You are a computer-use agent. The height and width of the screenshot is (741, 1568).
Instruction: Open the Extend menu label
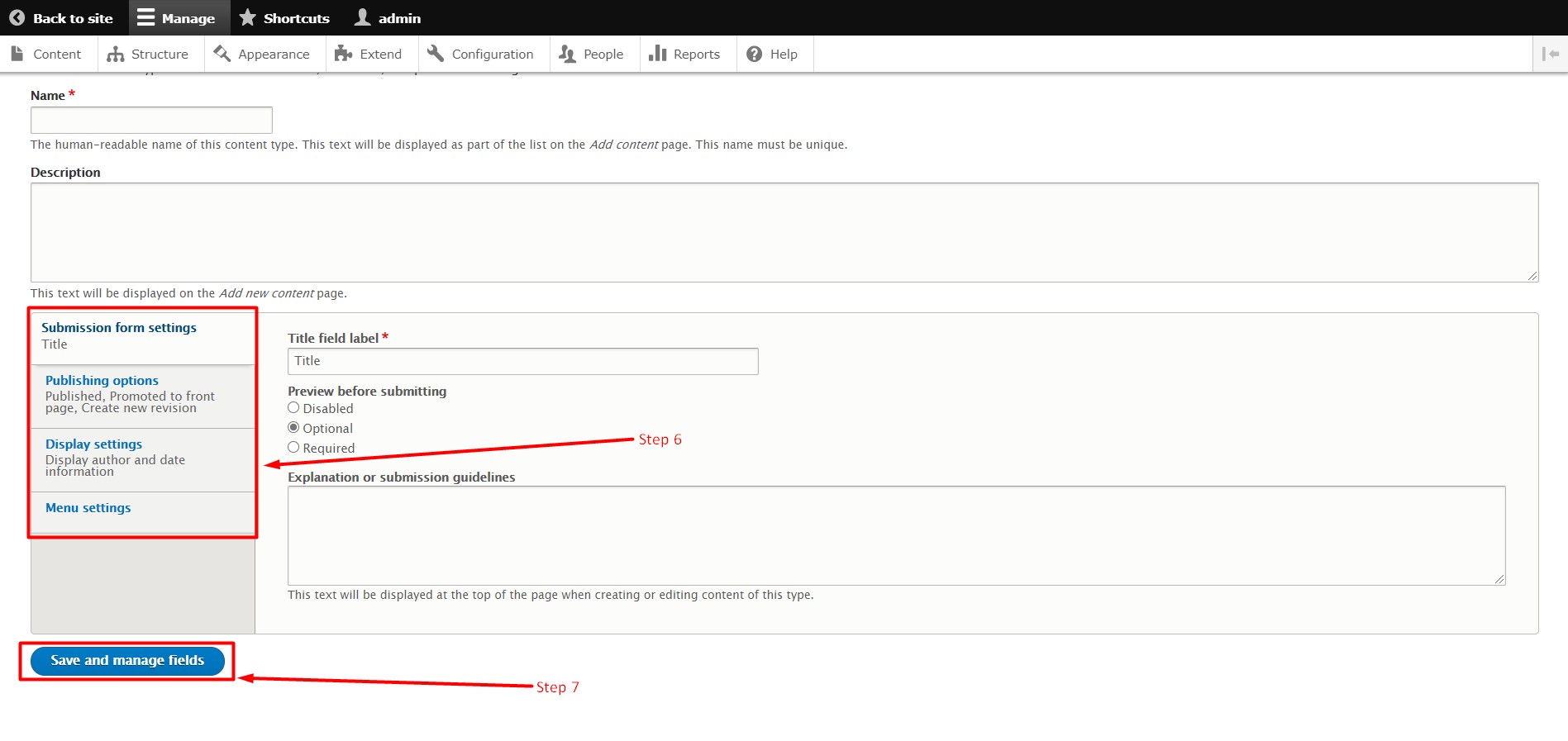380,54
